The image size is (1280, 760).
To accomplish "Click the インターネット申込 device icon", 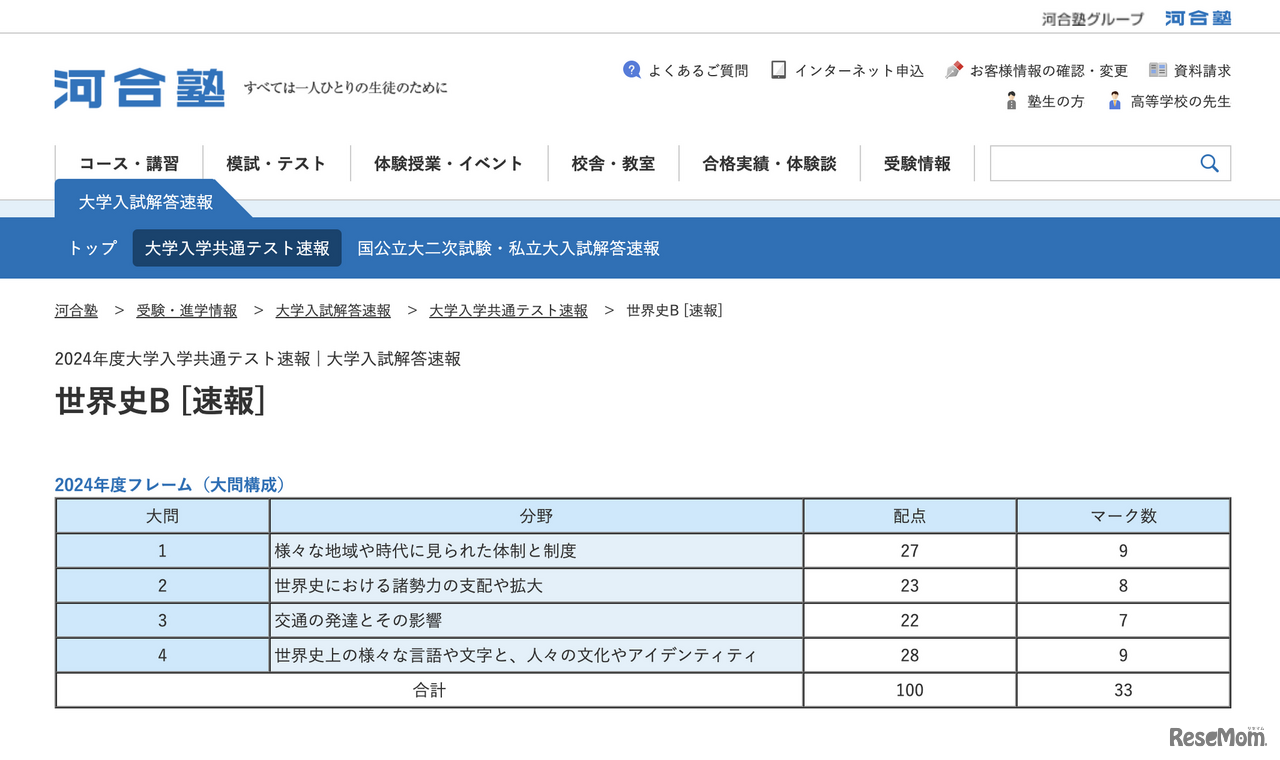I will [777, 70].
